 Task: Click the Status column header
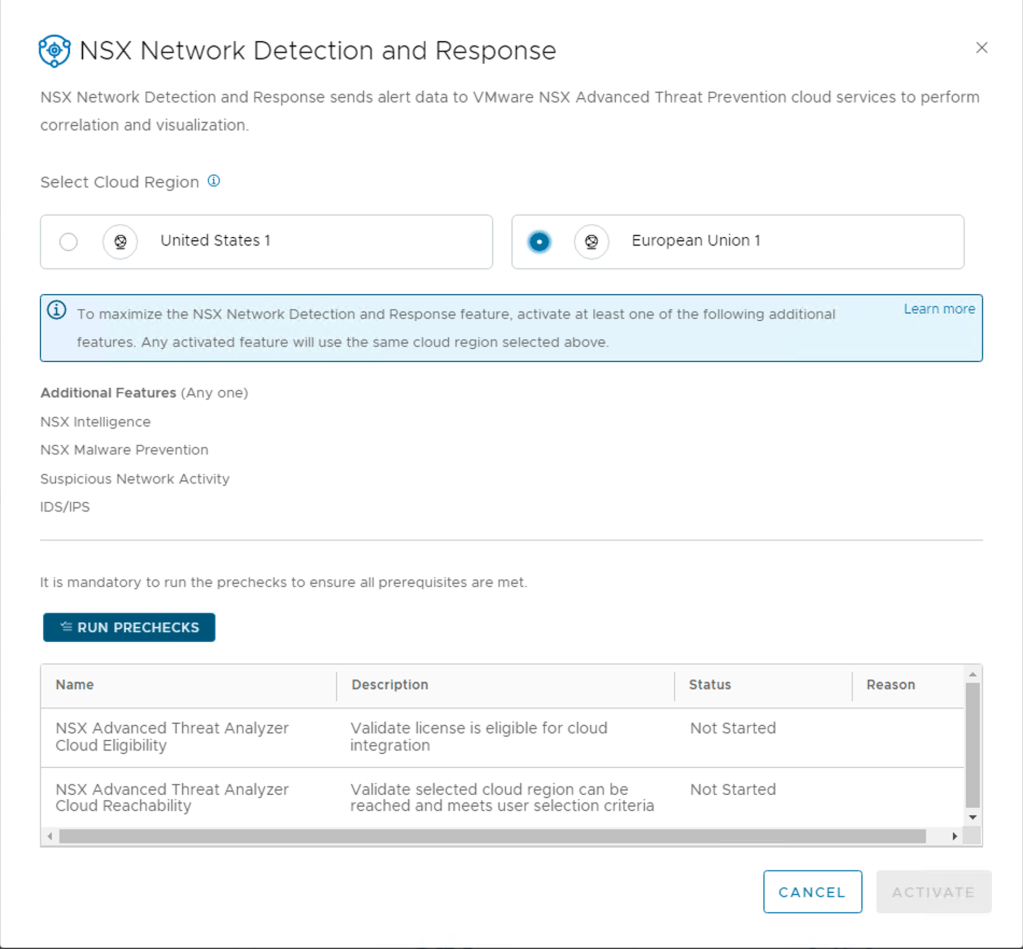click(710, 685)
